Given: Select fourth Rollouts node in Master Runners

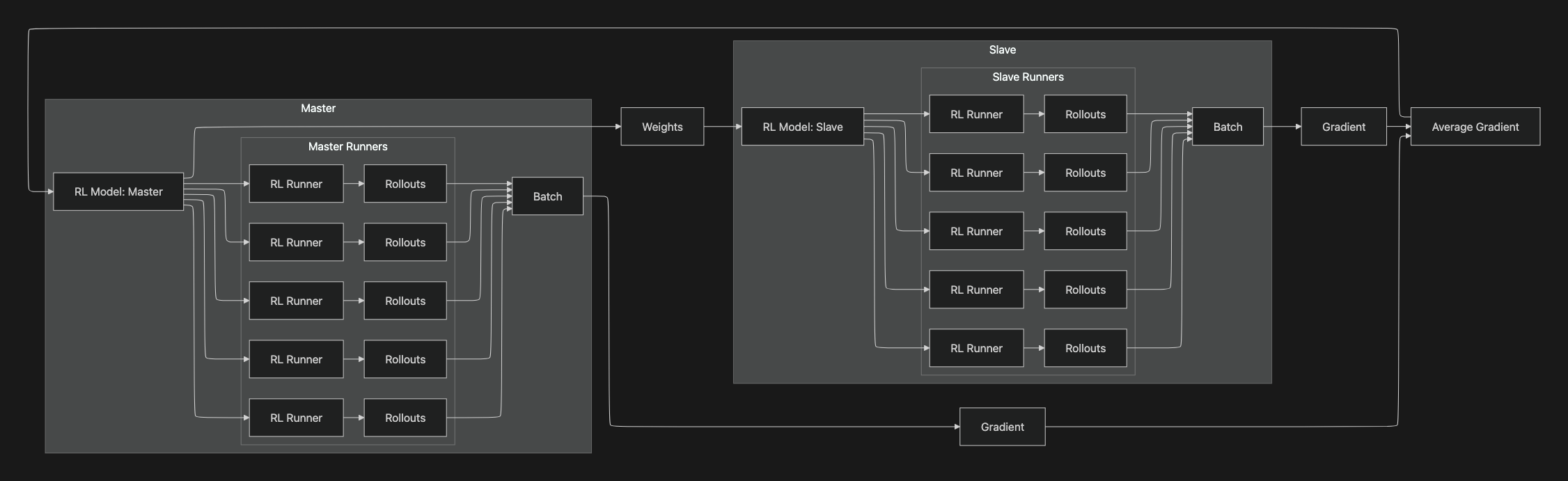Looking at the screenshot, I should [405, 359].
